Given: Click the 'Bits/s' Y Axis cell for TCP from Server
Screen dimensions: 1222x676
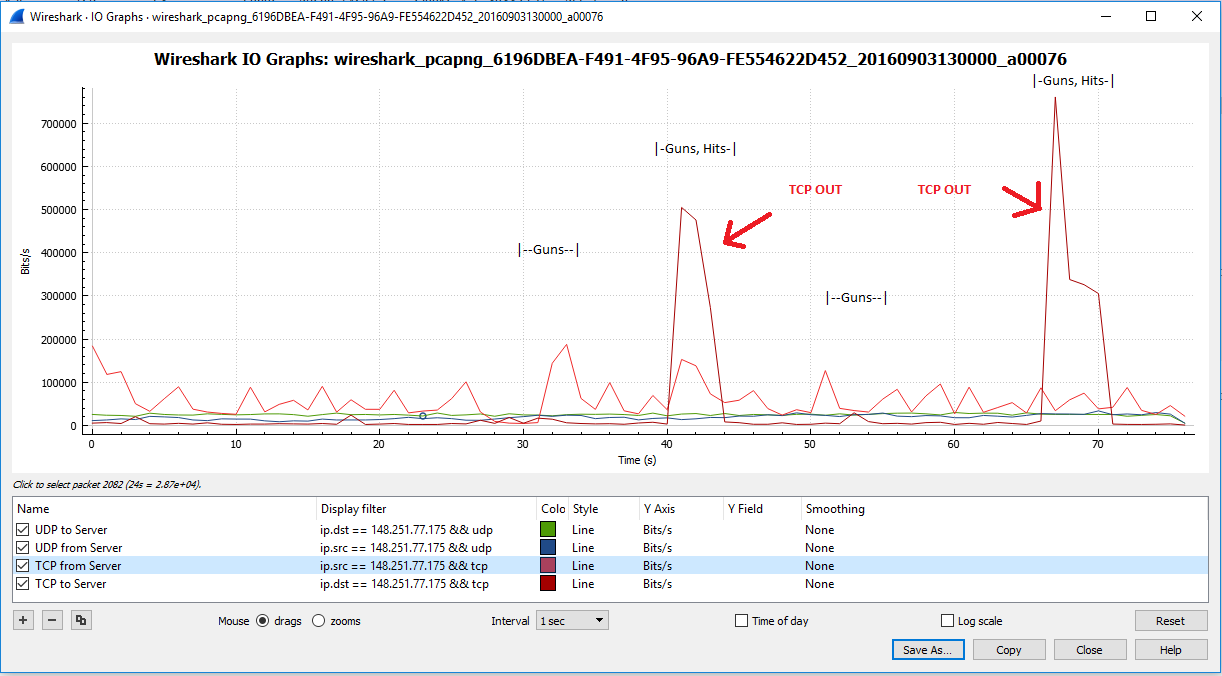Looking at the screenshot, I should [657, 566].
